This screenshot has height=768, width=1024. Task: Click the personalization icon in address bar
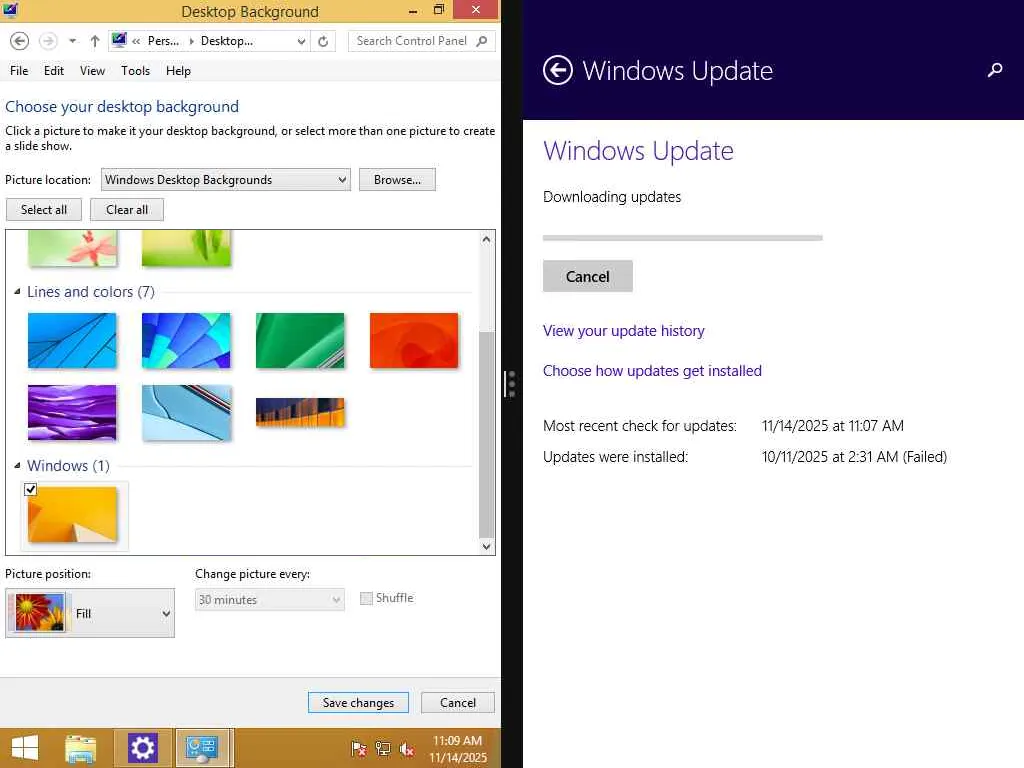tap(119, 40)
